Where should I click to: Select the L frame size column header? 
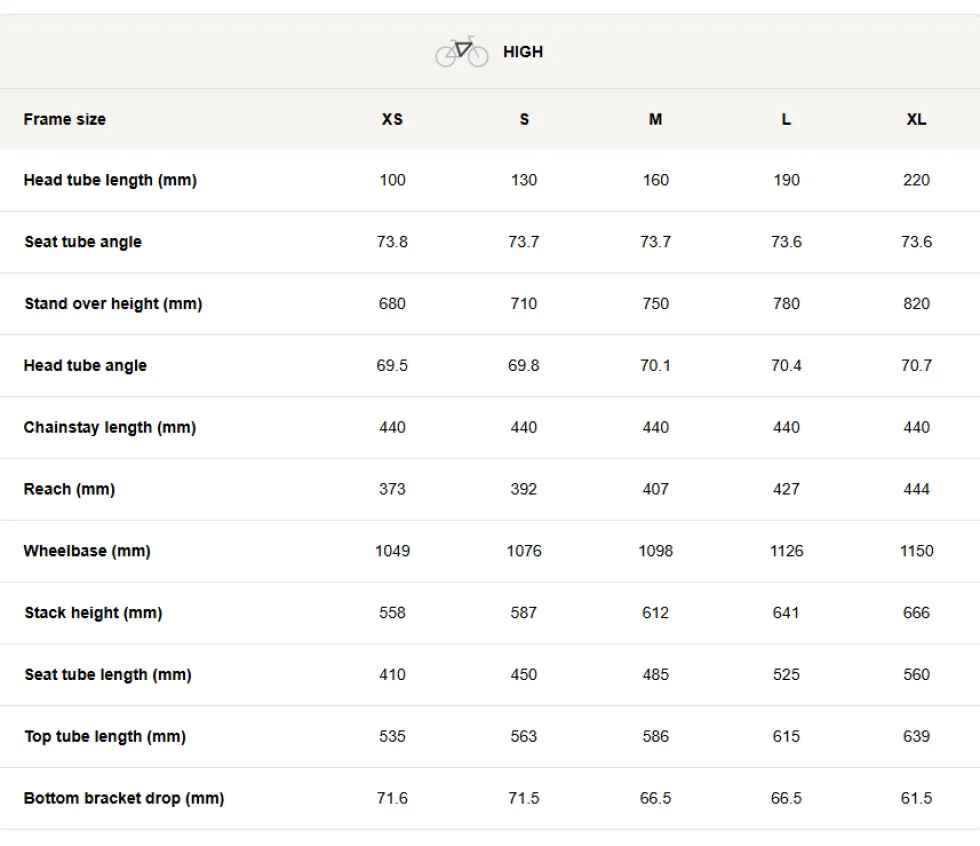tap(786, 119)
